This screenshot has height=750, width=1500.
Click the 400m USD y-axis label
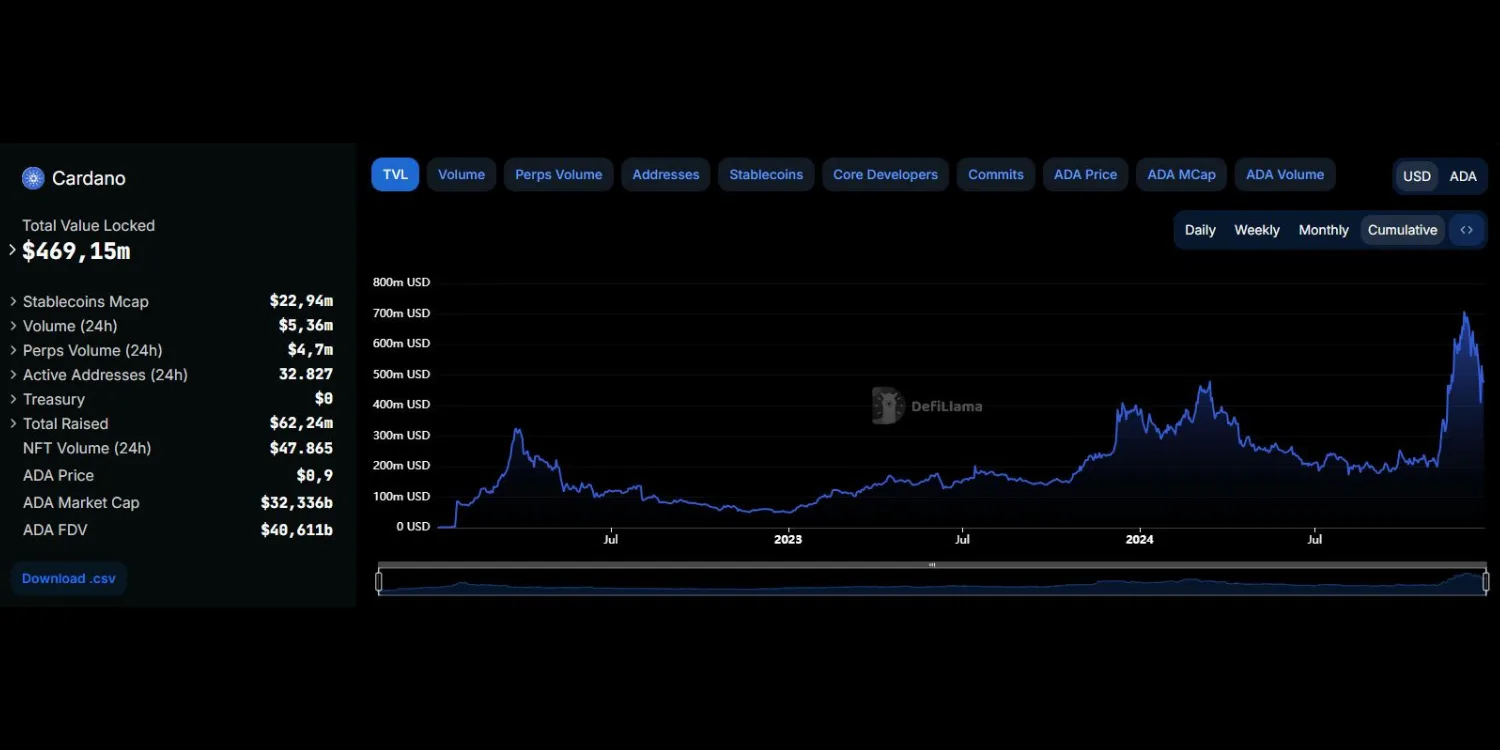click(x=402, y=405)
